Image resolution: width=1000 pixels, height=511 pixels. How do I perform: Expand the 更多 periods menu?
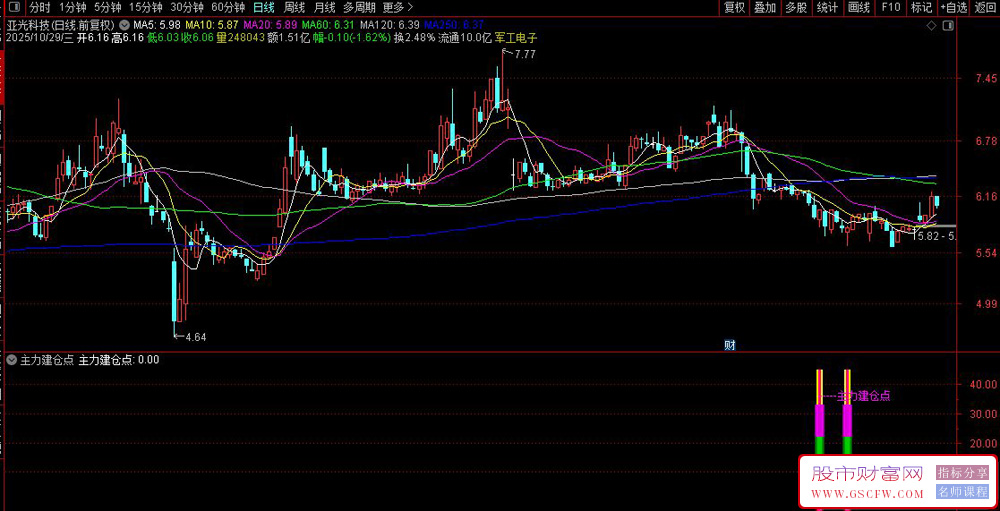(x=399, y=8)
